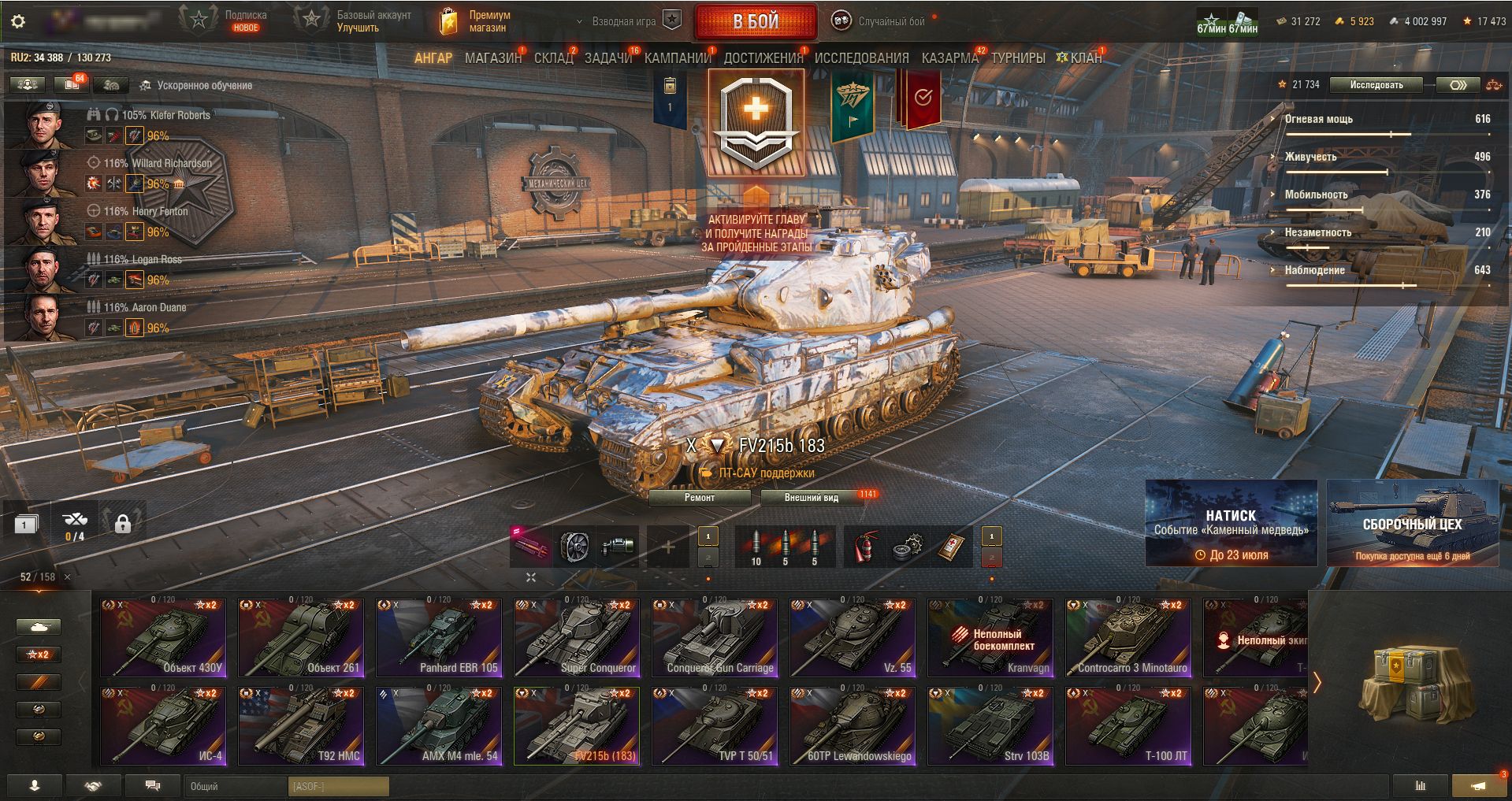The width and height of the screenshot is (1512, 801).
Task: Click the red В БОЙ battle button
Action: click(756, 21)
